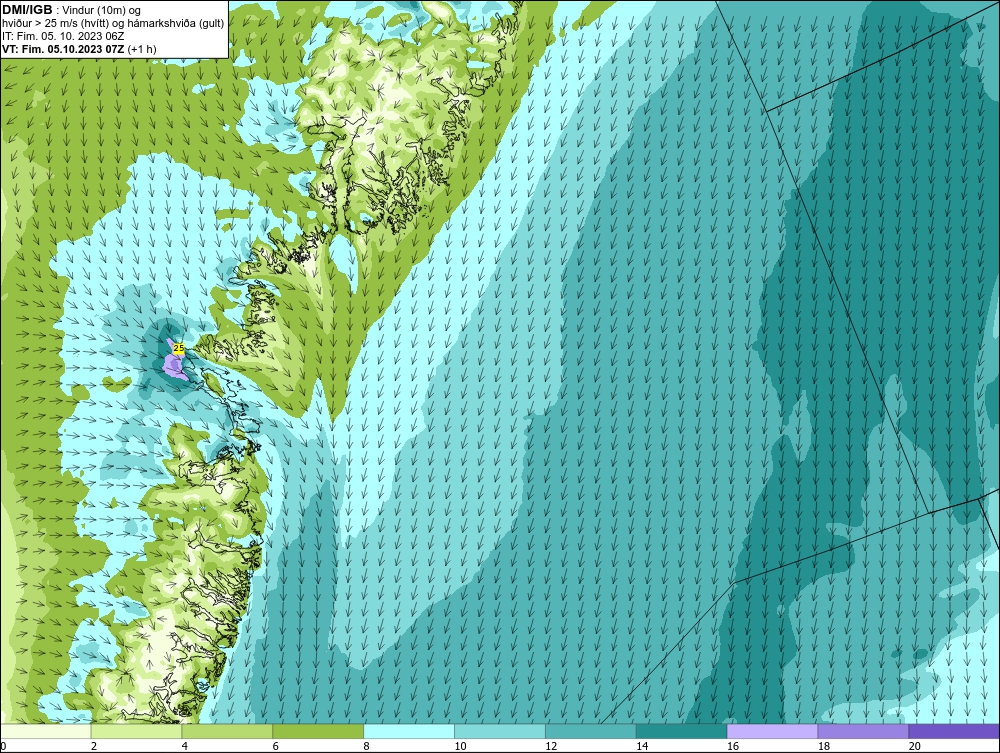Image resolution: width=1000 pixels, height=753 pixels.
Task: Select the 18–20 m/s purple swatch
Action: click(864, 731)
